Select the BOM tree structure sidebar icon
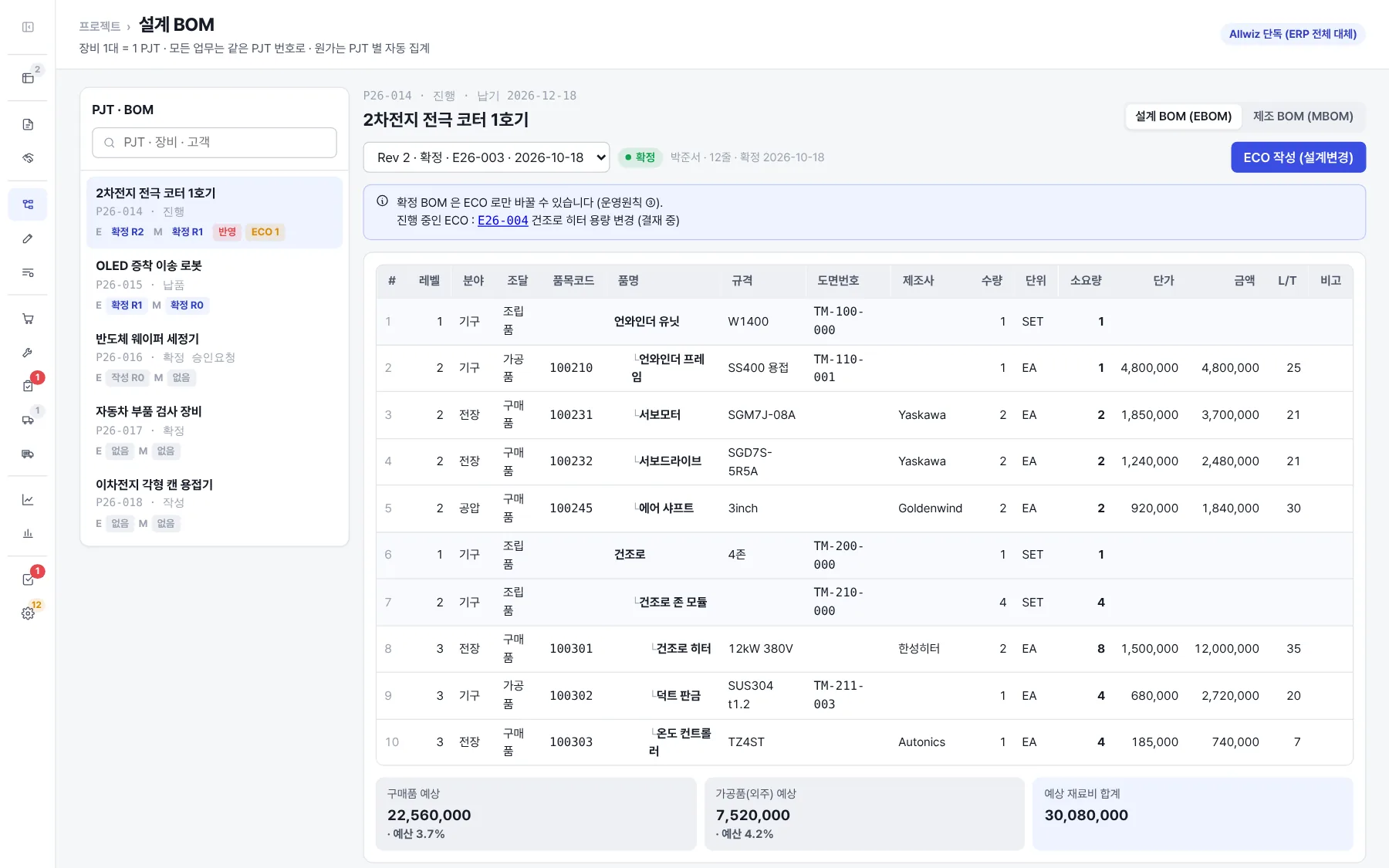Image resolution: width=1389 pixels, height=868 pixels. [28, 204]
